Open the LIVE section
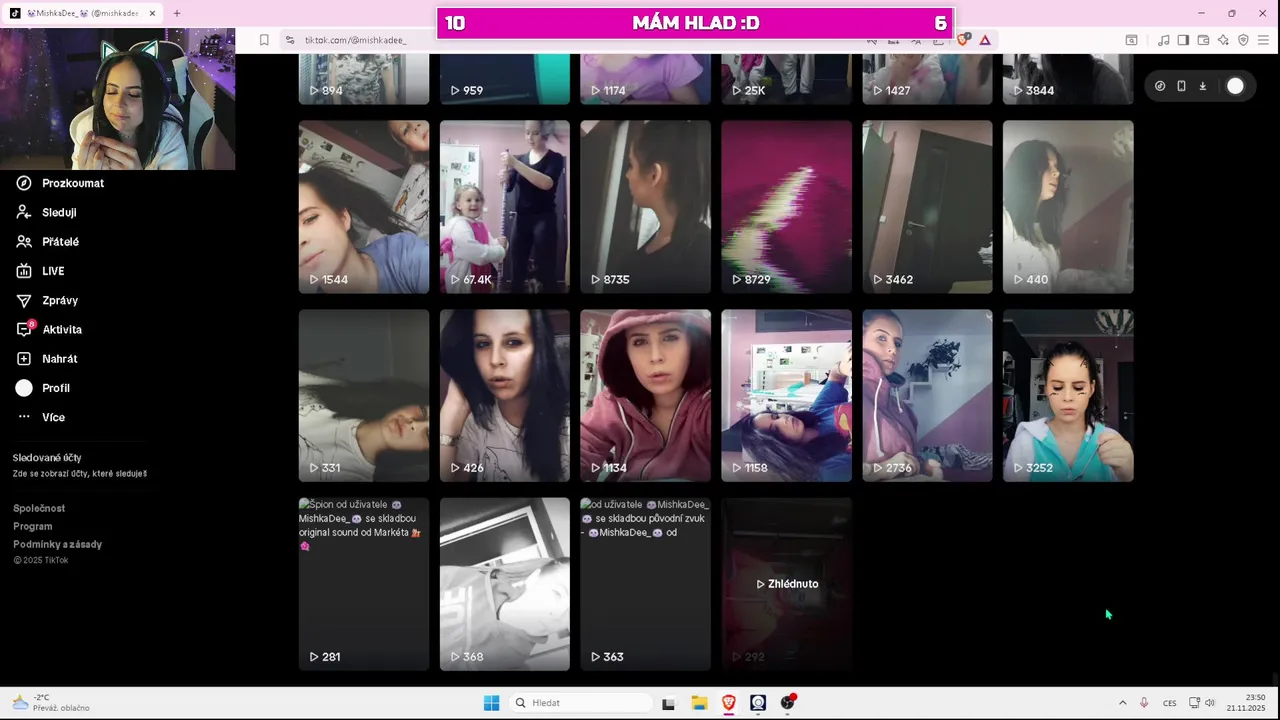Image resolution: width=1280 pixels, height=720 pixels. click(x=41, y=271)
